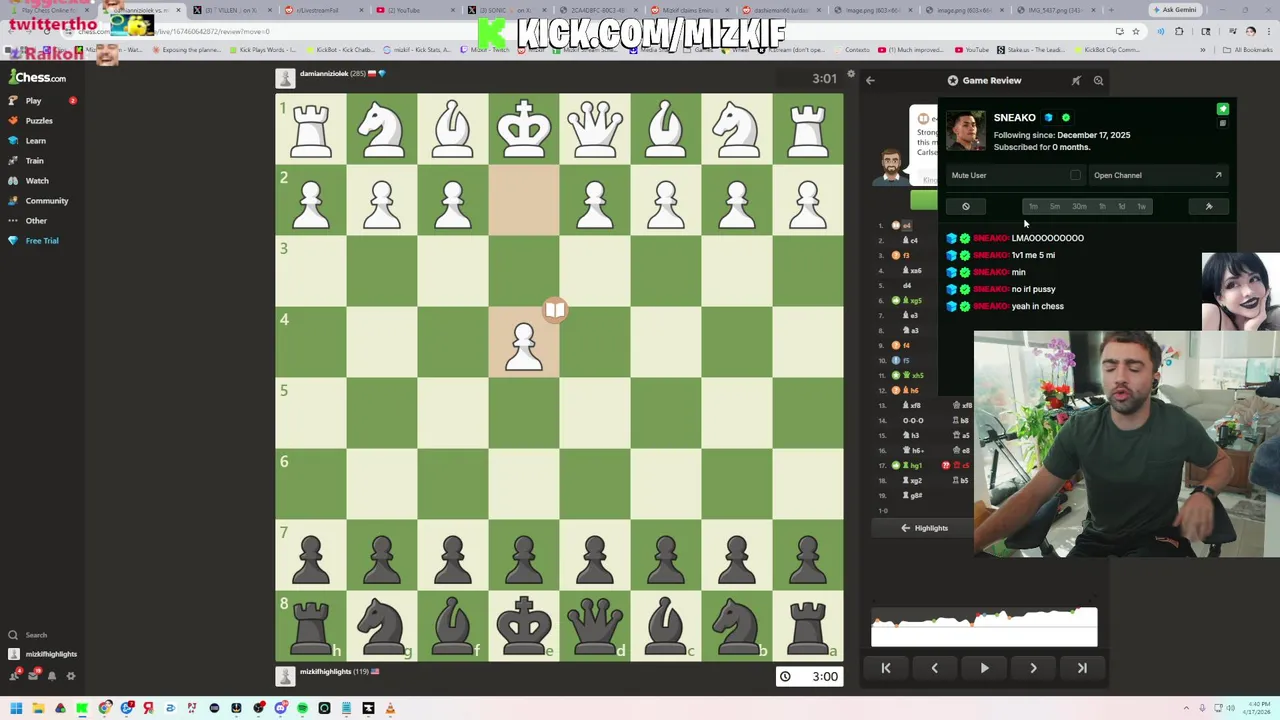This screenshot has width=1280, height=720.
Task: Click SNEAKO's green verified badge
Action: click(x=1065, y=118)
